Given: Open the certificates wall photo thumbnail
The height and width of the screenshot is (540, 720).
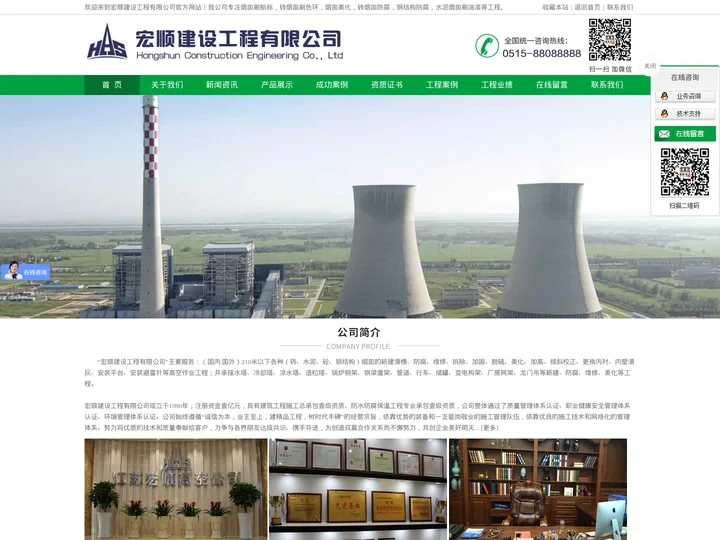Looking at the screenshot, I should pyautogui.click(x=358, y=489).
